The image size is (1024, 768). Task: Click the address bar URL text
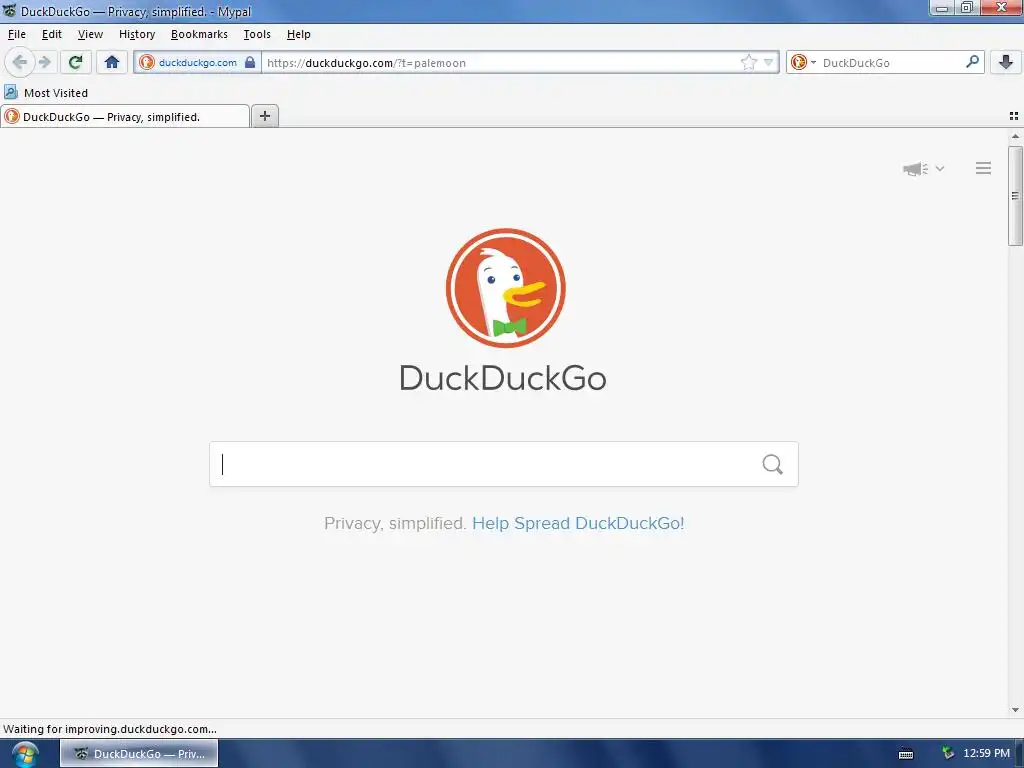click(366, 63)
